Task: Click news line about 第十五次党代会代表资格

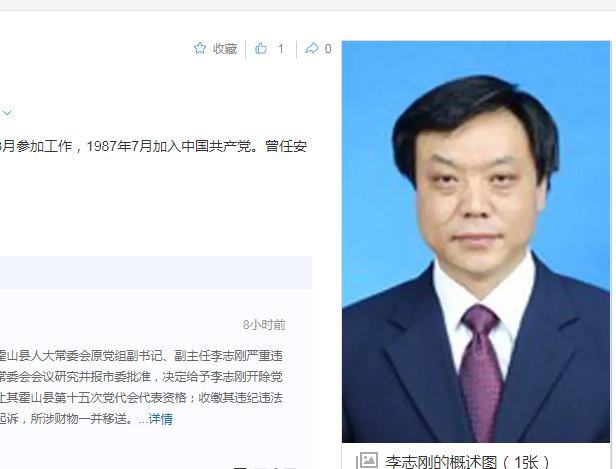Action: (141, 398)
